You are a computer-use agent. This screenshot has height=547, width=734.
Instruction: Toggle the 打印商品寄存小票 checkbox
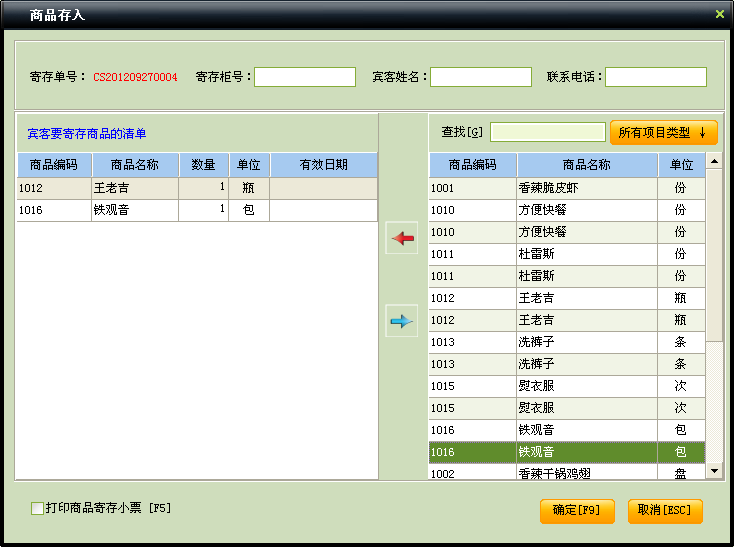38,509
